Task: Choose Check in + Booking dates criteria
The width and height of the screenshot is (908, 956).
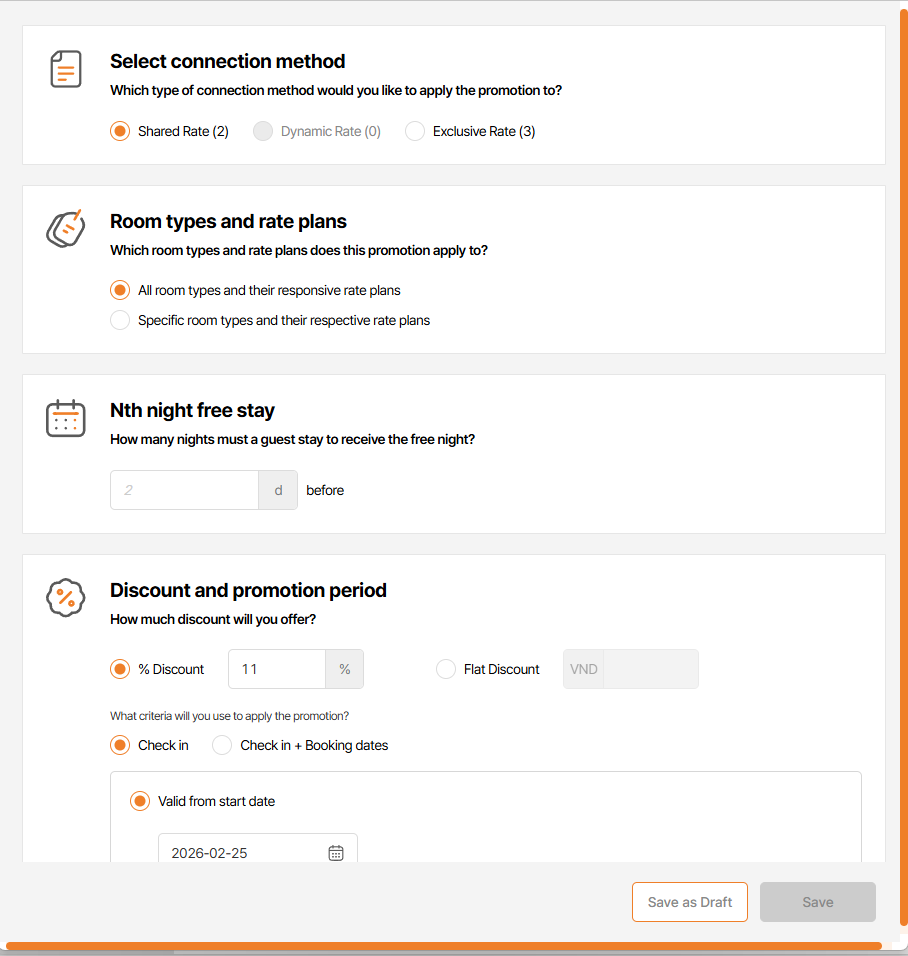Action: (222, 745)
